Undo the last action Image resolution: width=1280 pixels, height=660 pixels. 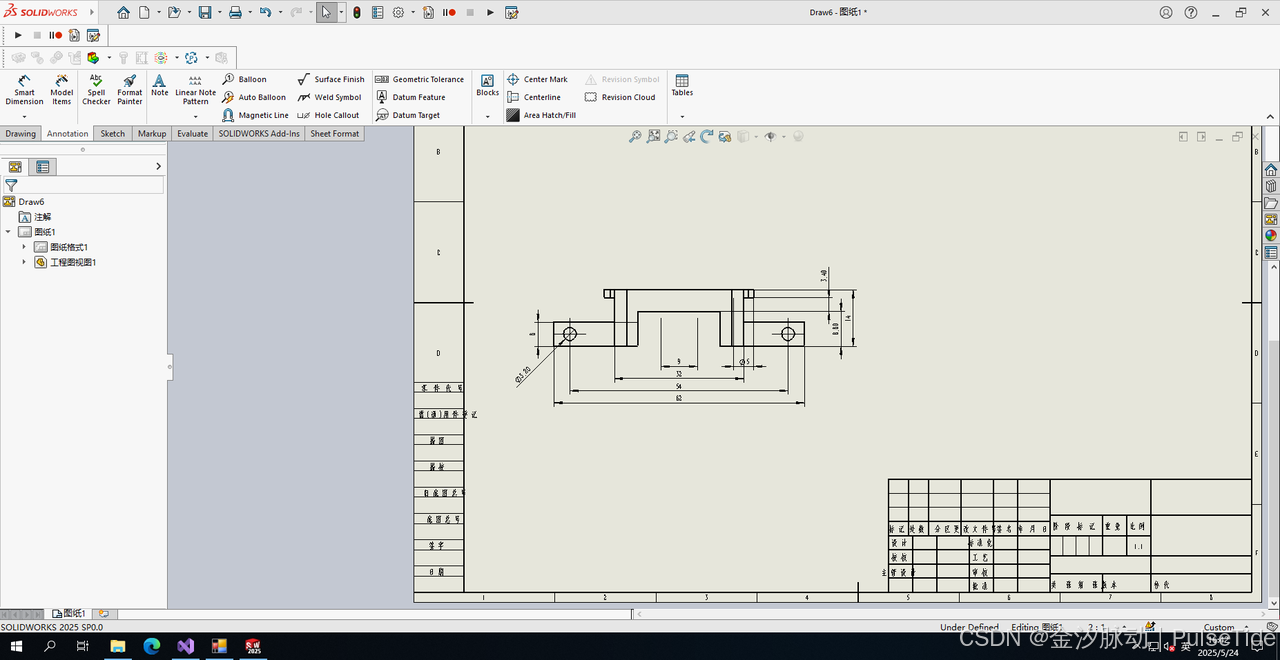click(x=265, y=13)
